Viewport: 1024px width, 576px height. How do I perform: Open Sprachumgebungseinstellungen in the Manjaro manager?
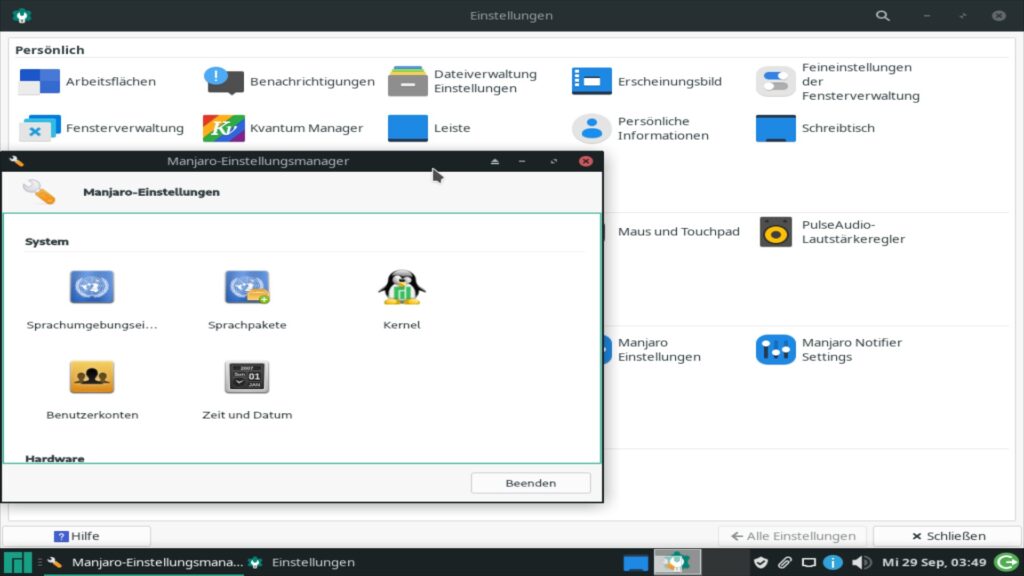92,300
